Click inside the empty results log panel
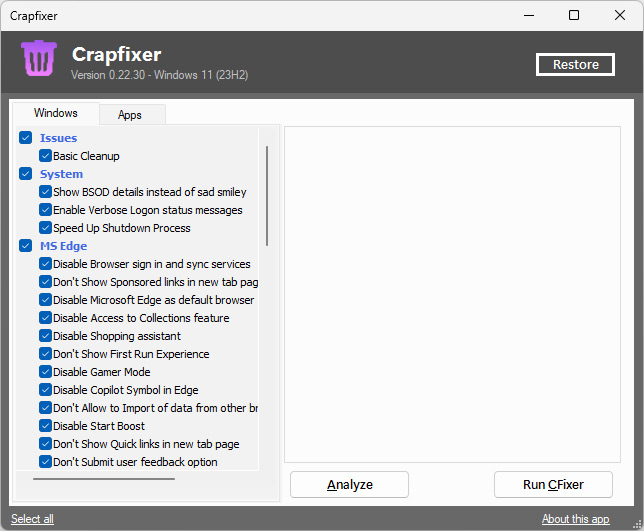644x531 pixels. 452,294
